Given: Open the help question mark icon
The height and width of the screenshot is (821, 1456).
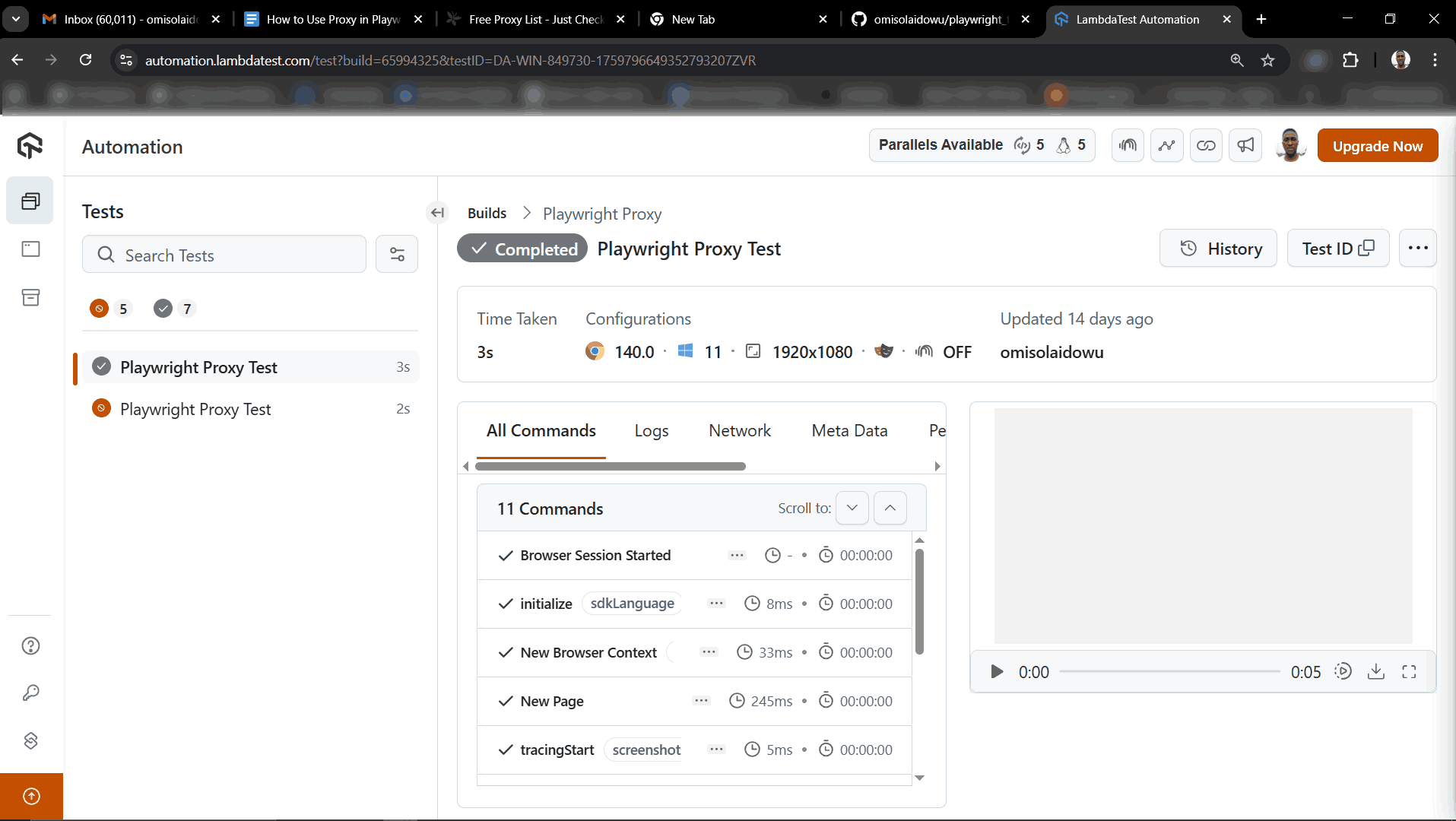Looking at the screenshot, I should click(30, 645).
